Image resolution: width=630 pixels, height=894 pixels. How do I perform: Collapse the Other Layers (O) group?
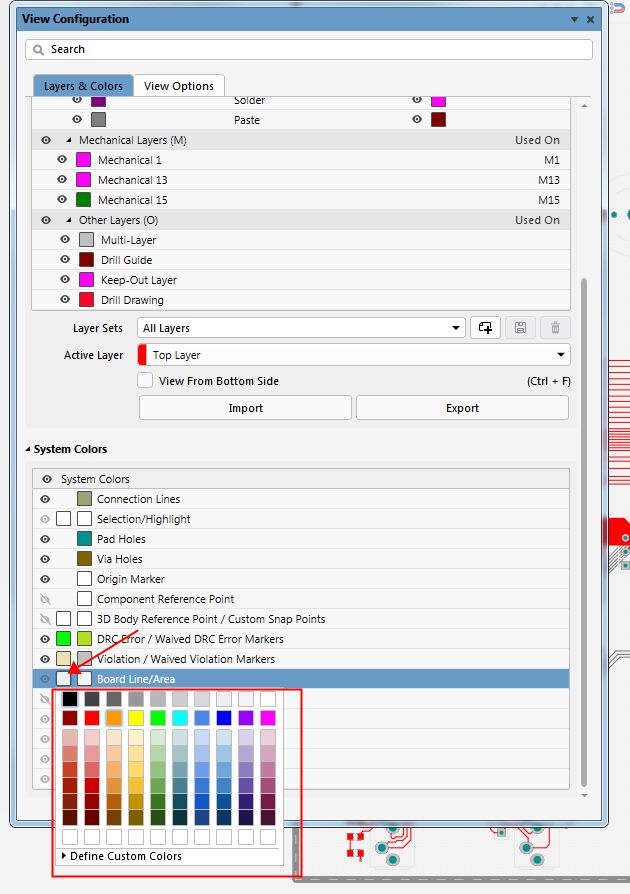[69, 220]
